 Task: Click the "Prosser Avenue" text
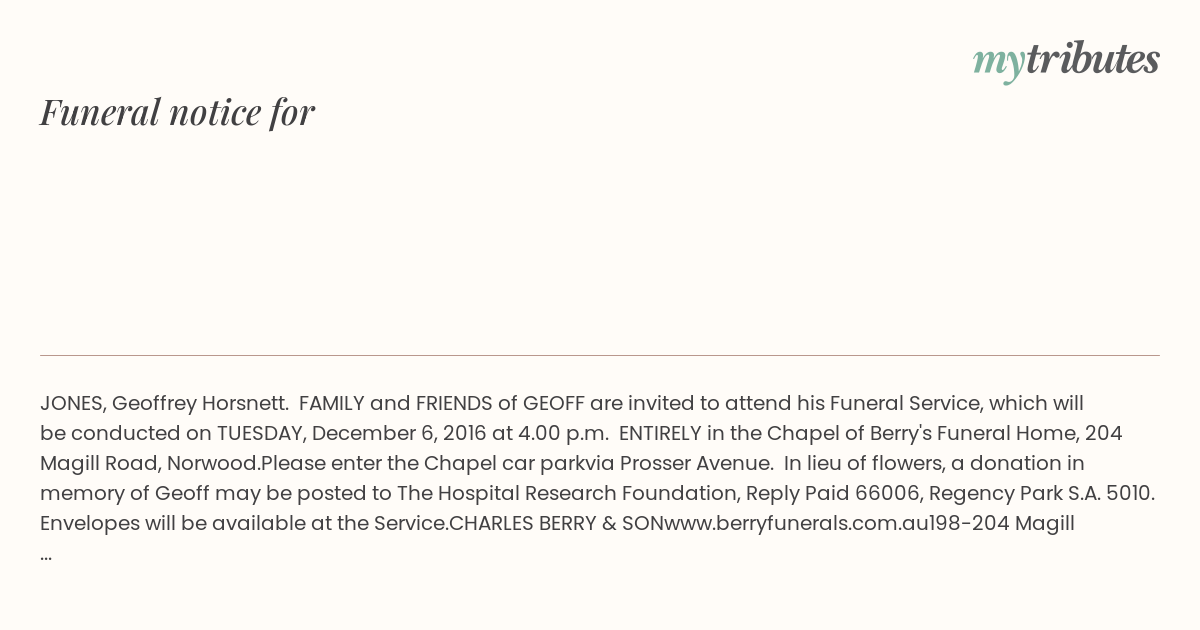[695, 464]
